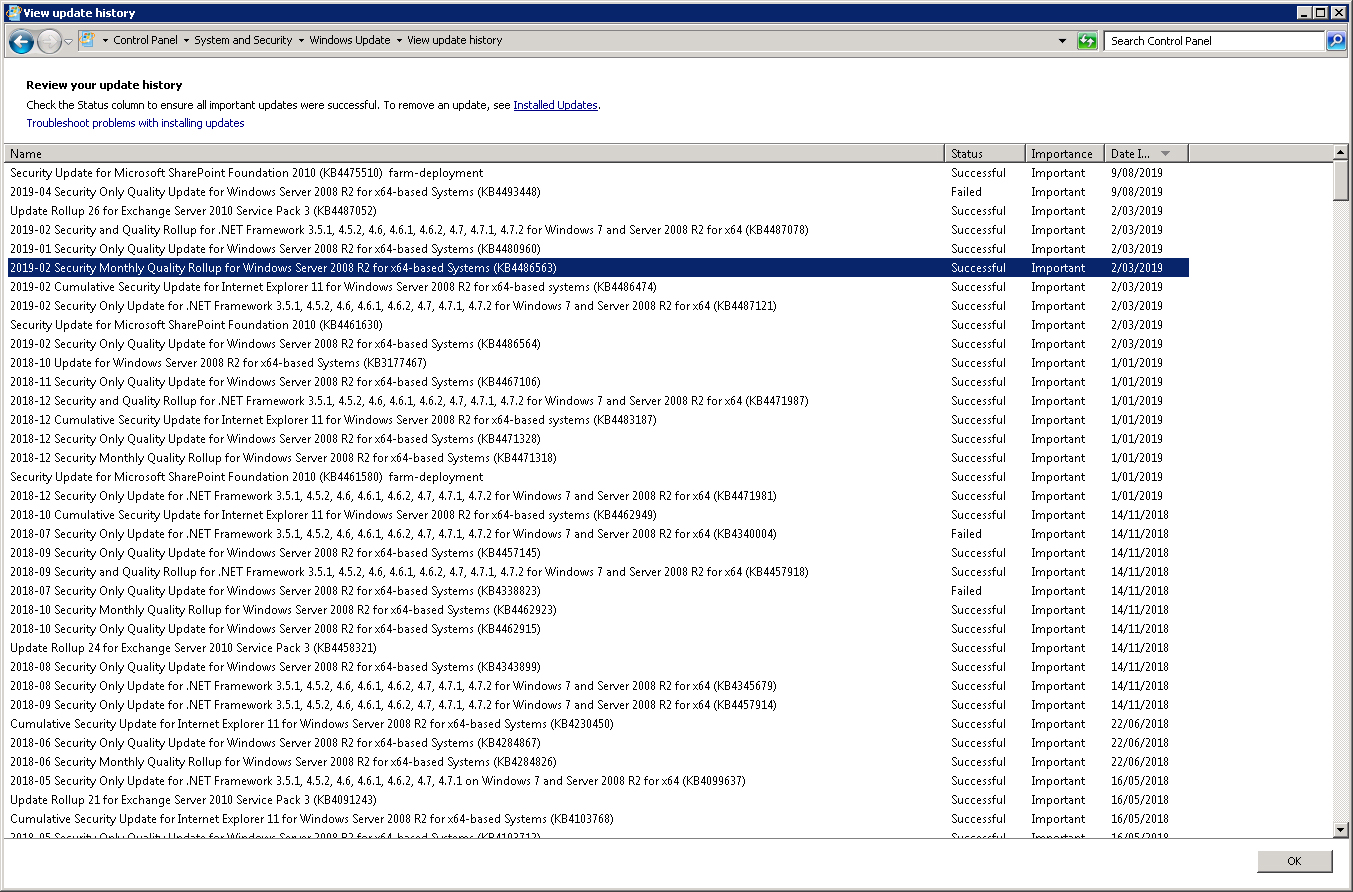This screenshot has height=892, width=1353.
Task: Click the search magnifier icon
Action: (1336, 41)
